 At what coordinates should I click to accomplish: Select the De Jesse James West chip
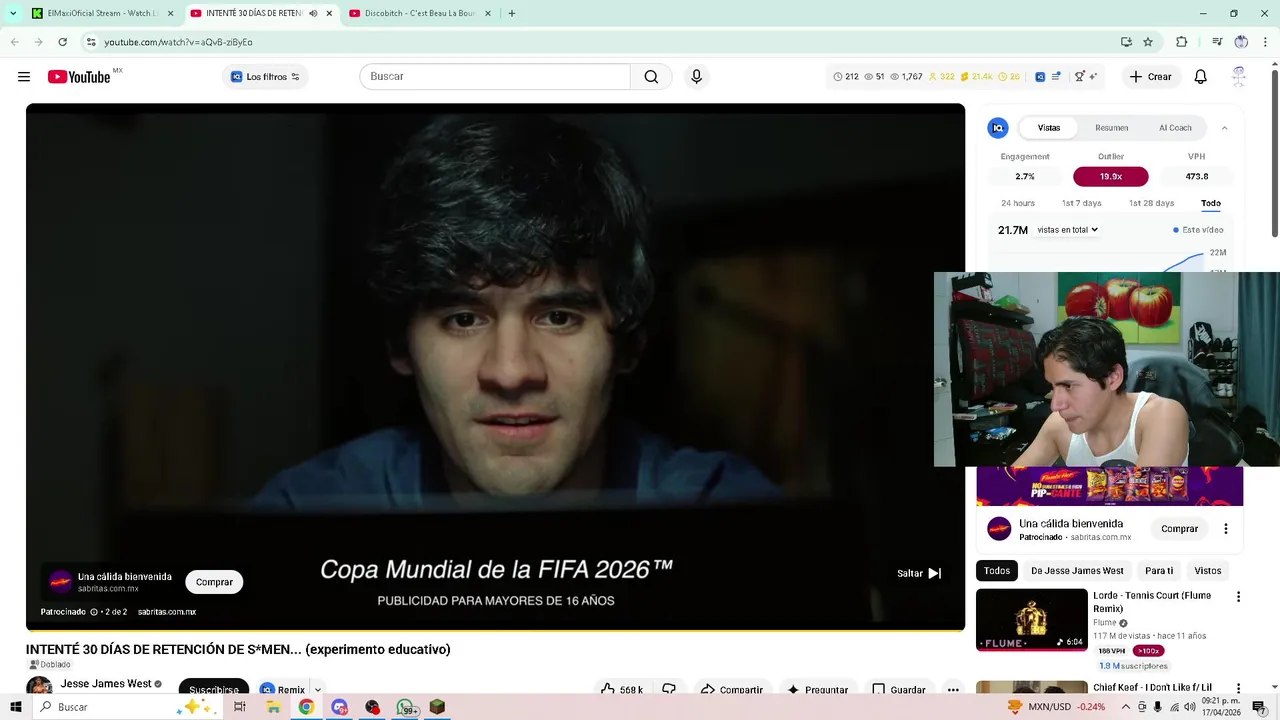(x=1077, y=571)
